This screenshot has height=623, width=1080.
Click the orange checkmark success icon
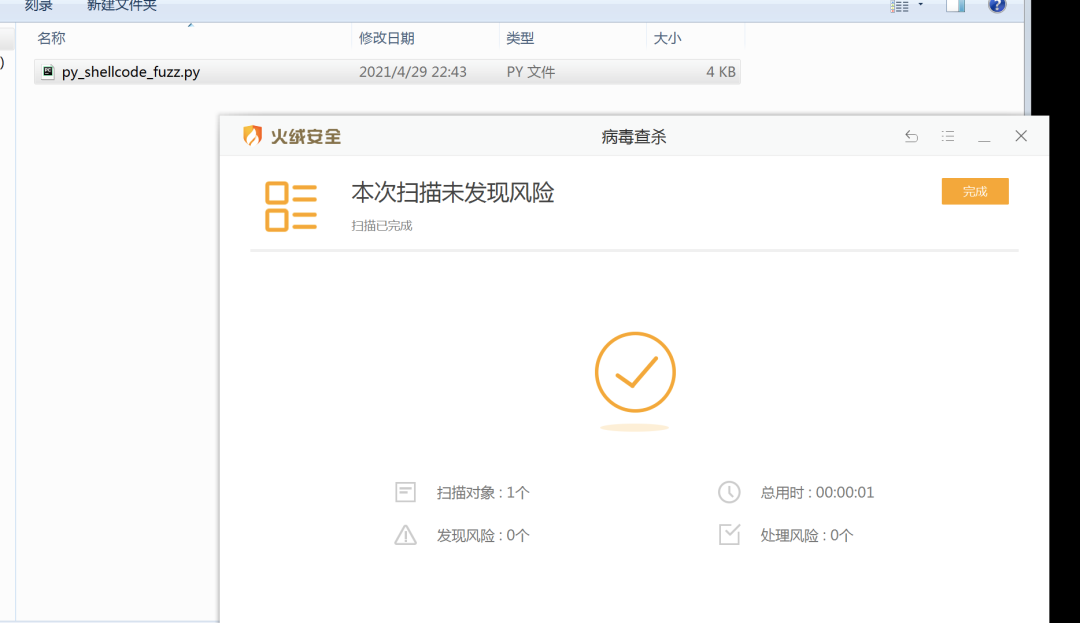coord(635,372)
